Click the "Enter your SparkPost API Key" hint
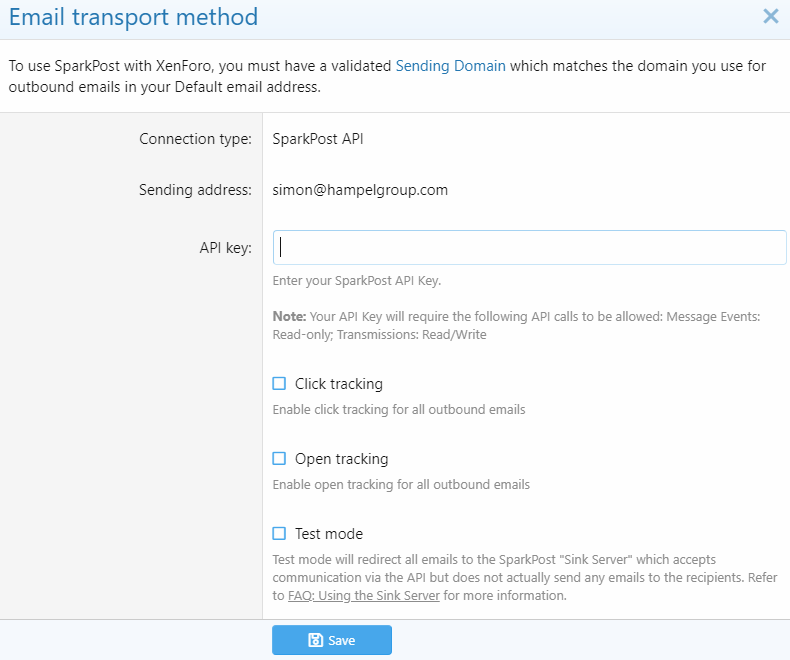The height and width of the screenshot is (660, 790). point(356,281)
